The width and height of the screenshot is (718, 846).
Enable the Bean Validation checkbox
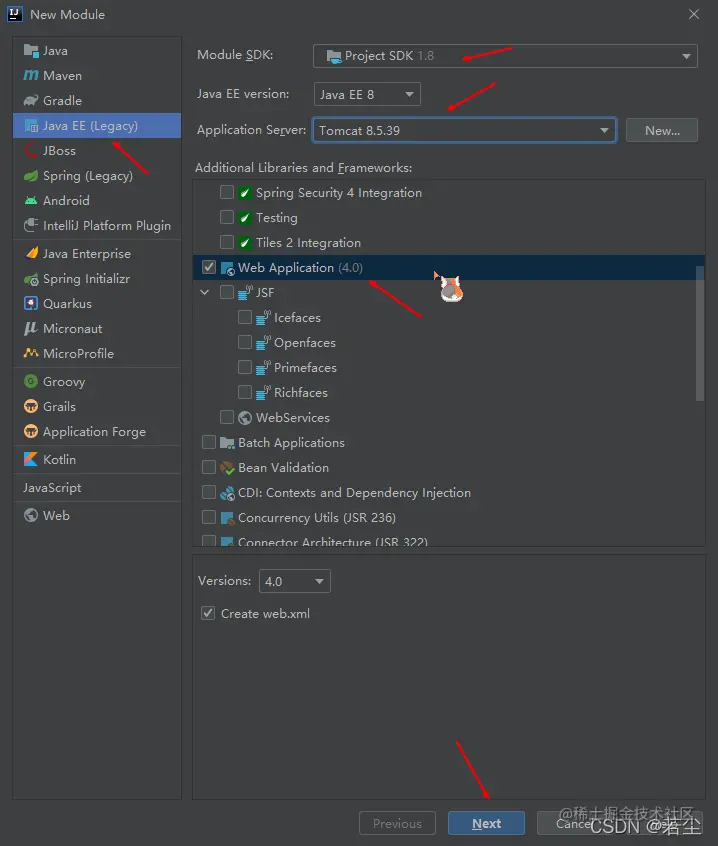[208, 467]
